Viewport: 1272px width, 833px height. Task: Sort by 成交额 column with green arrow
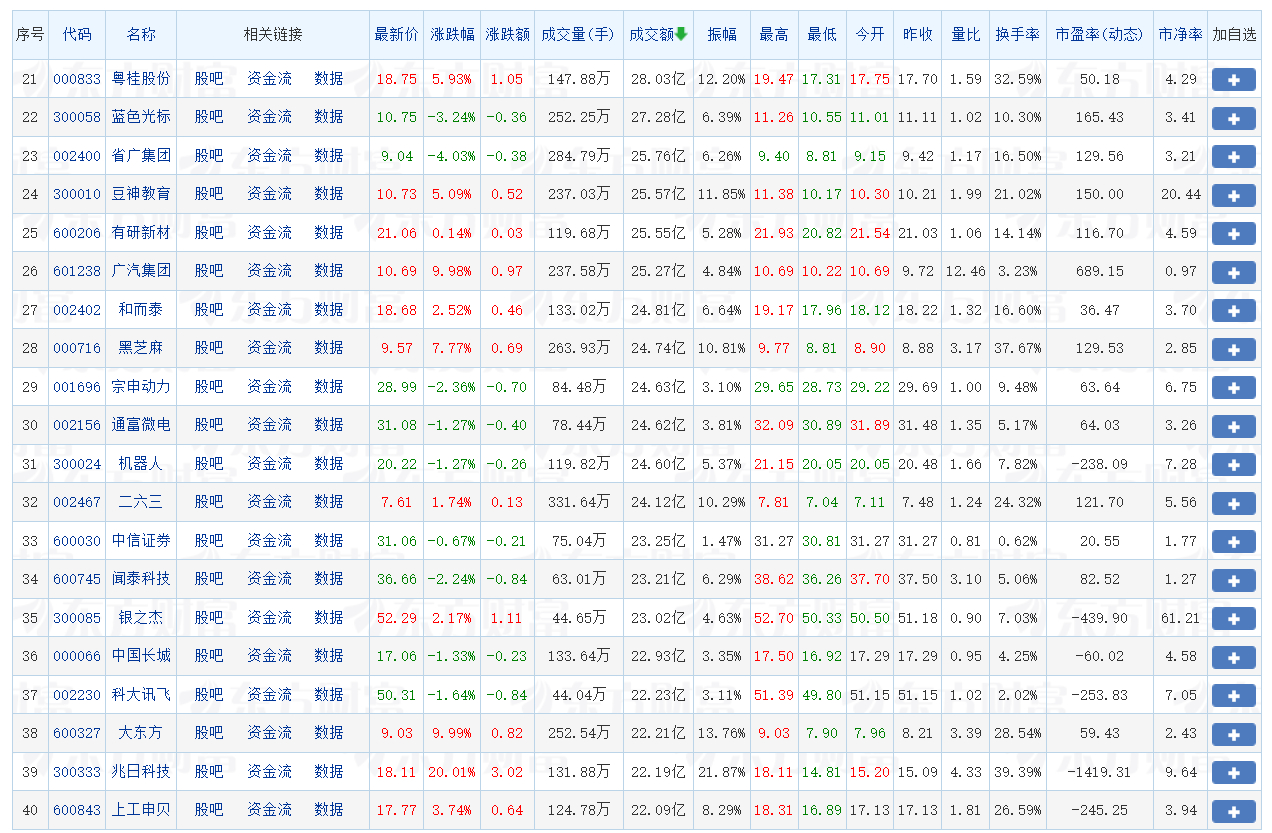pos(658,34)
